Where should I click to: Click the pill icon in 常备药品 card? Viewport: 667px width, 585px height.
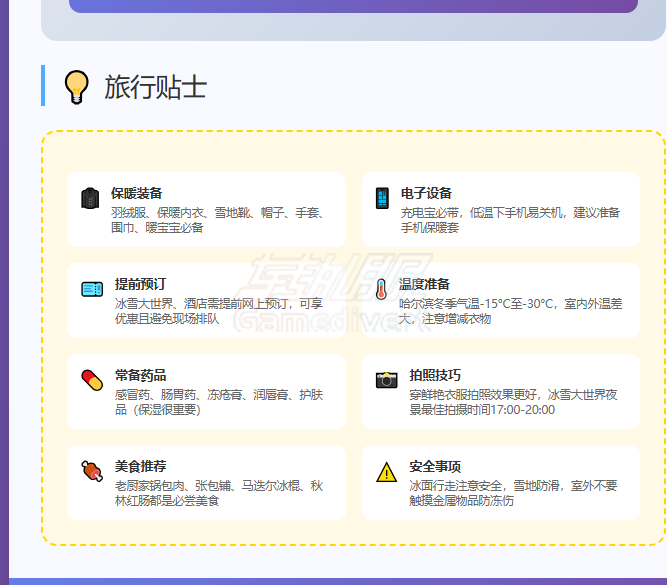click(x=92, y=380)
